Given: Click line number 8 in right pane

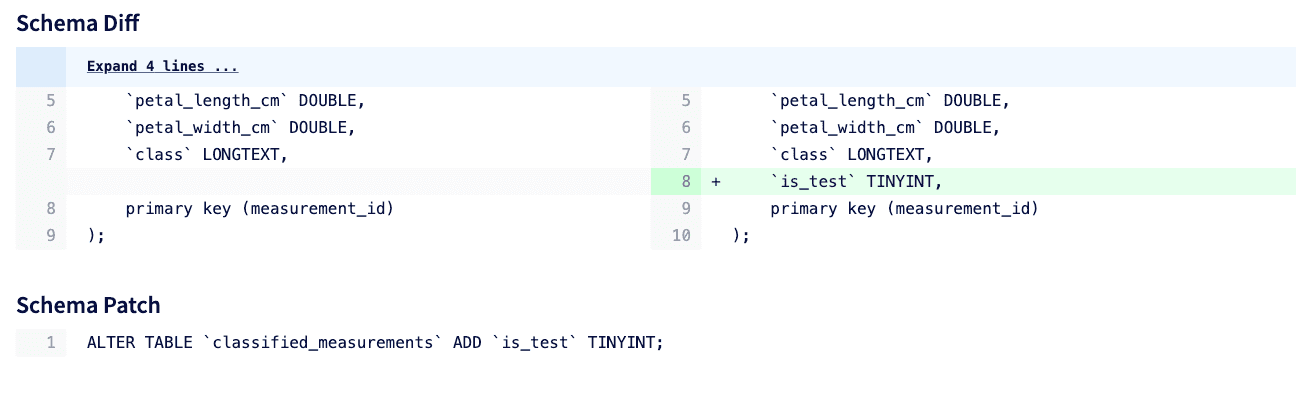Looking at the screenshot, I should coord(685,182).
